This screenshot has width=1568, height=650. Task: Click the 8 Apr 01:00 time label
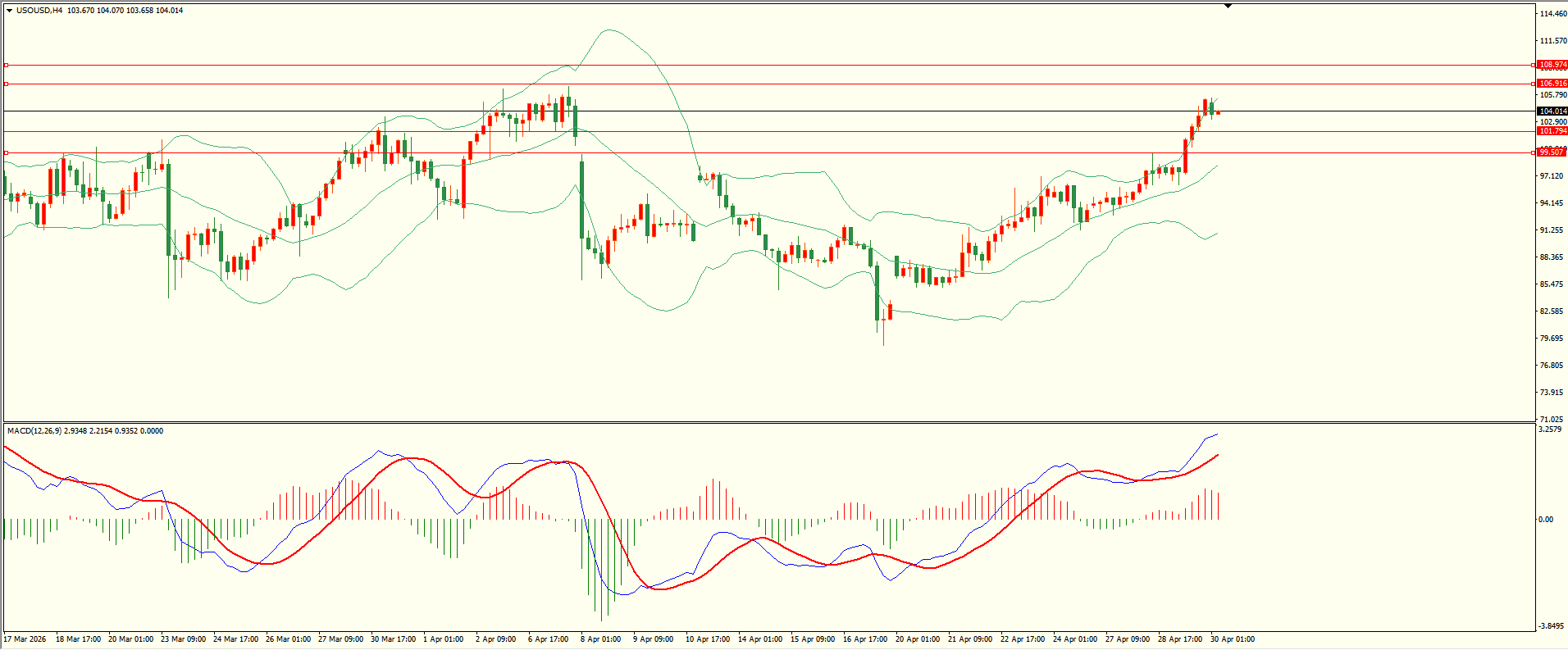coord(600,639)
